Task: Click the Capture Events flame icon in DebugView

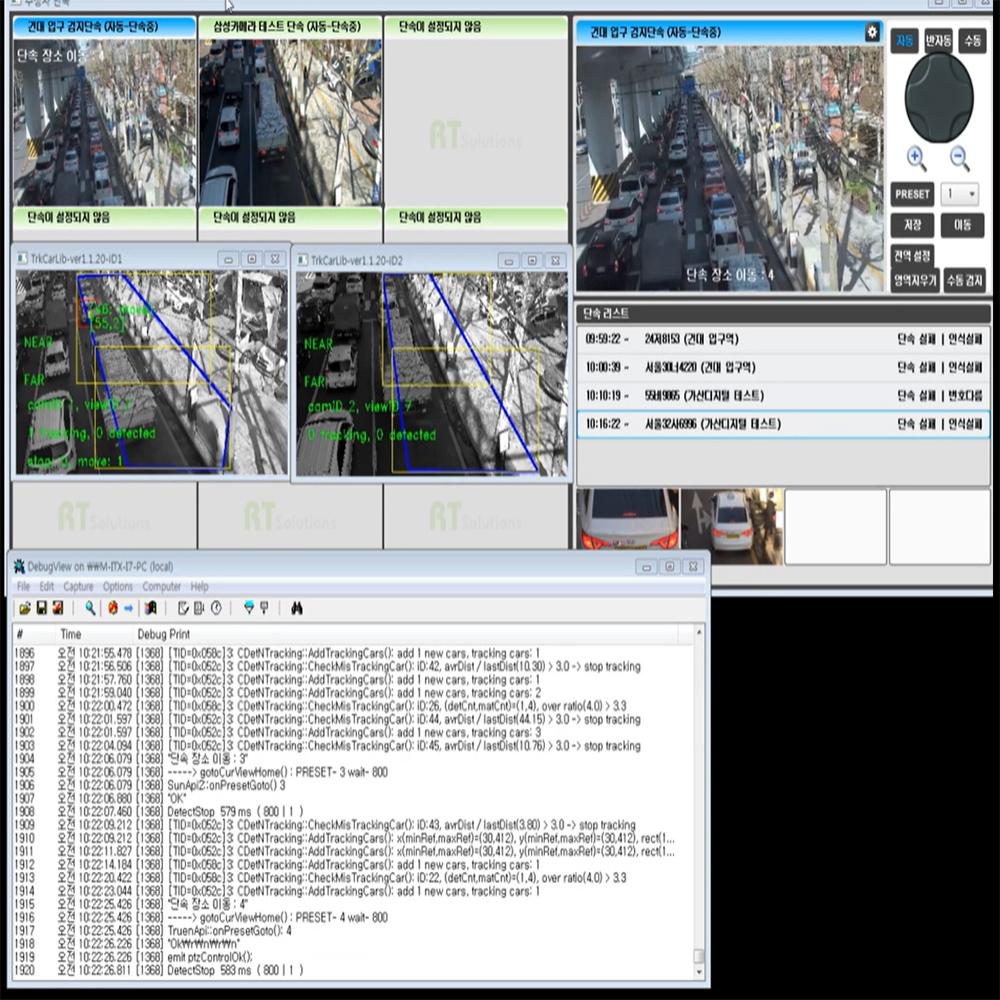Action: click(110, 608)
